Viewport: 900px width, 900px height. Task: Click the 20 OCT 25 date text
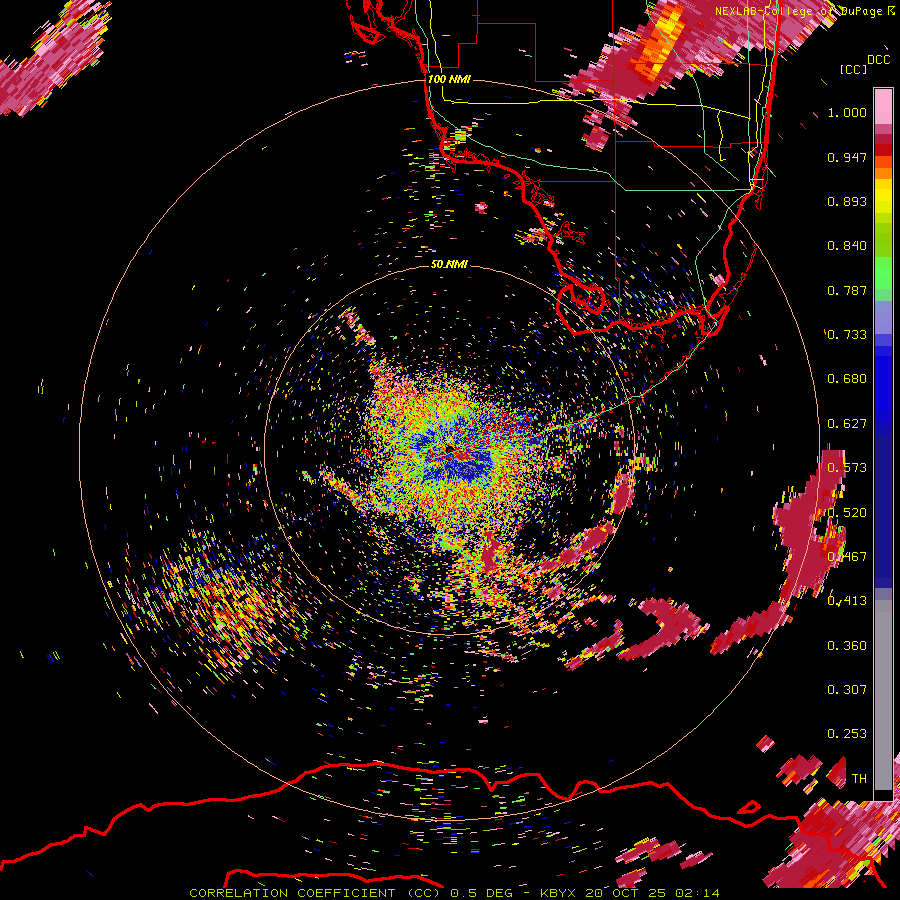point(626,893)
